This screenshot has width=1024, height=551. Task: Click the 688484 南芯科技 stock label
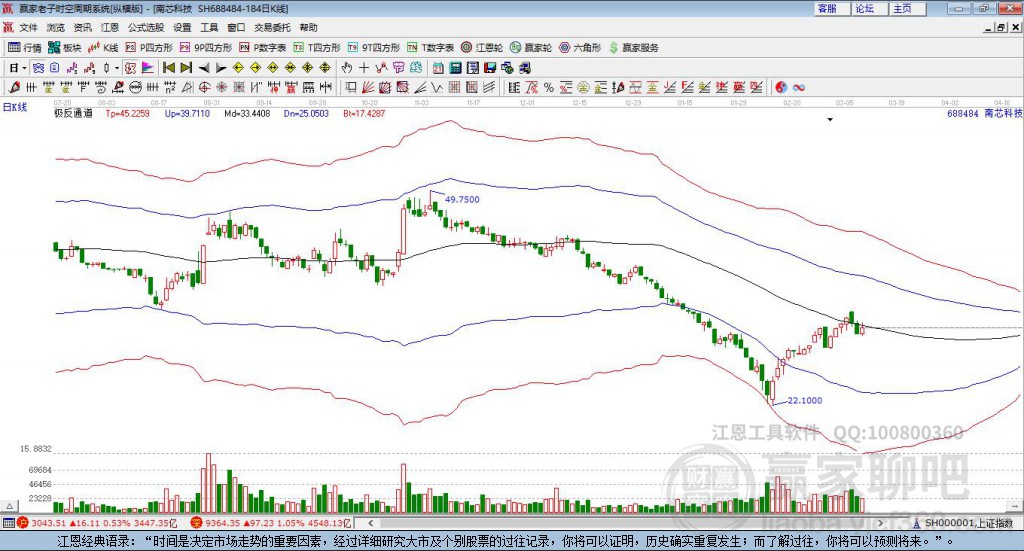(x=985, y=114)
